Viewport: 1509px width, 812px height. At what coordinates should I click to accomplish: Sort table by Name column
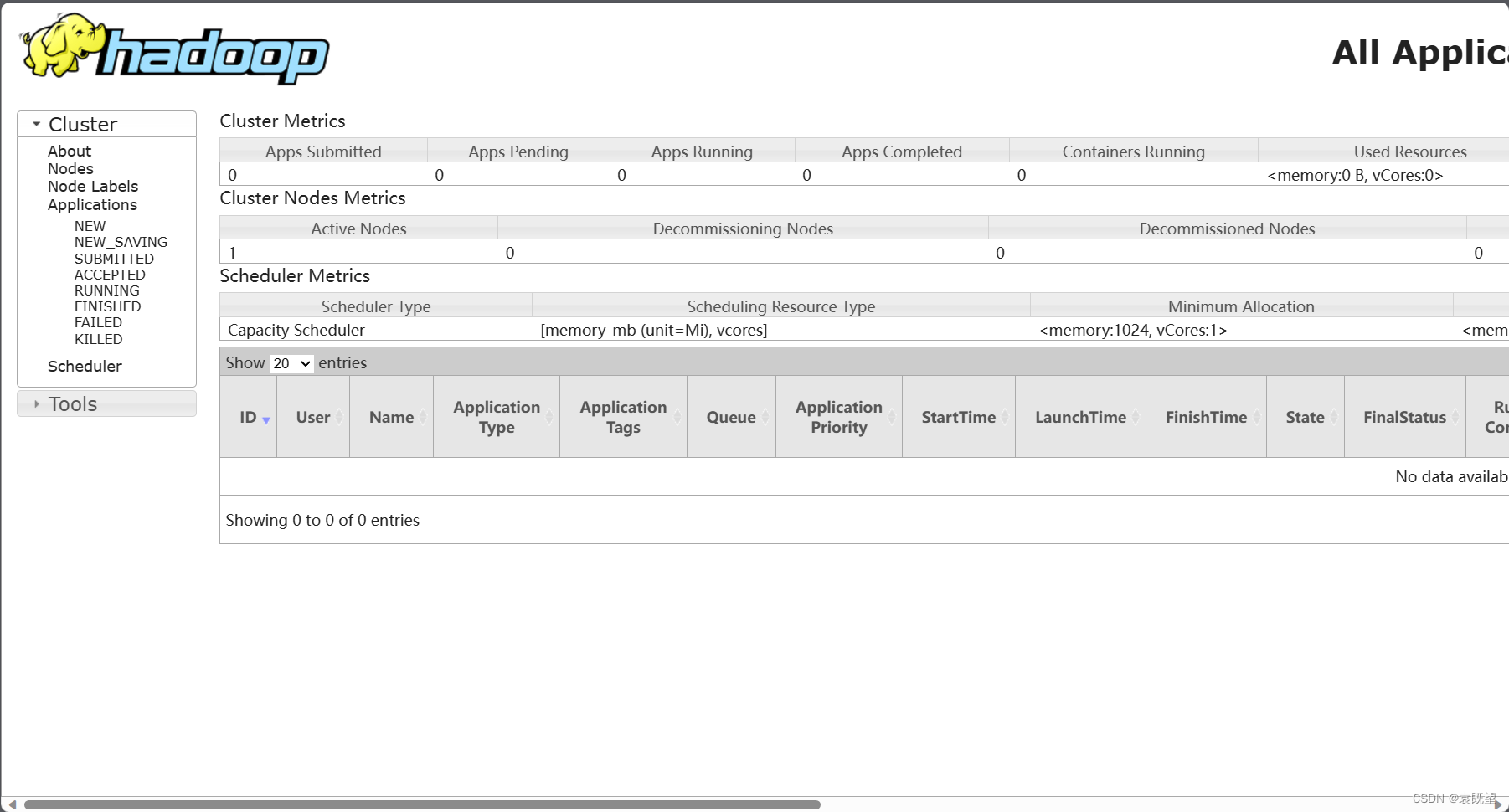point(391,417)
